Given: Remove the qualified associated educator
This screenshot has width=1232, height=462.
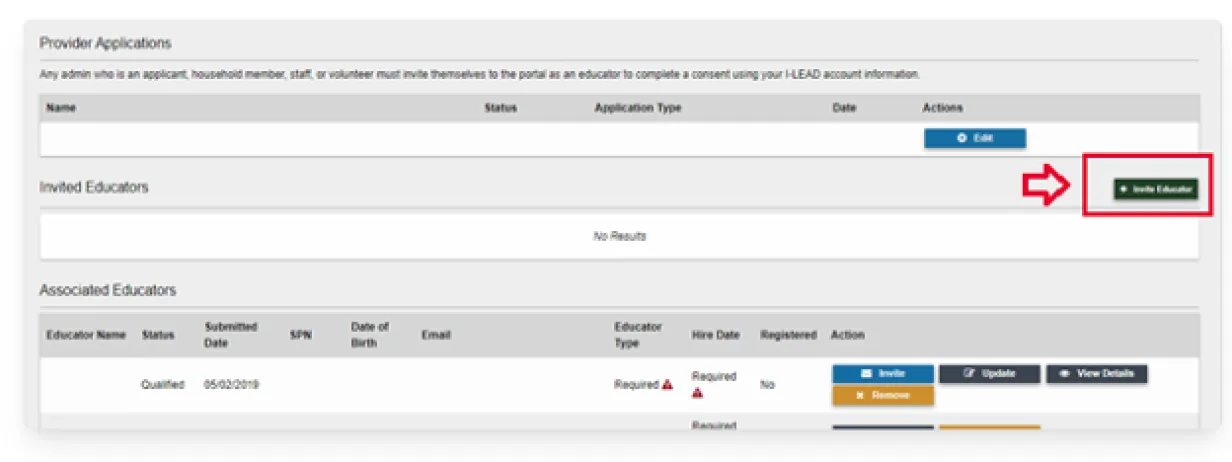Looking at the screenshot, I should click(883, 395).
